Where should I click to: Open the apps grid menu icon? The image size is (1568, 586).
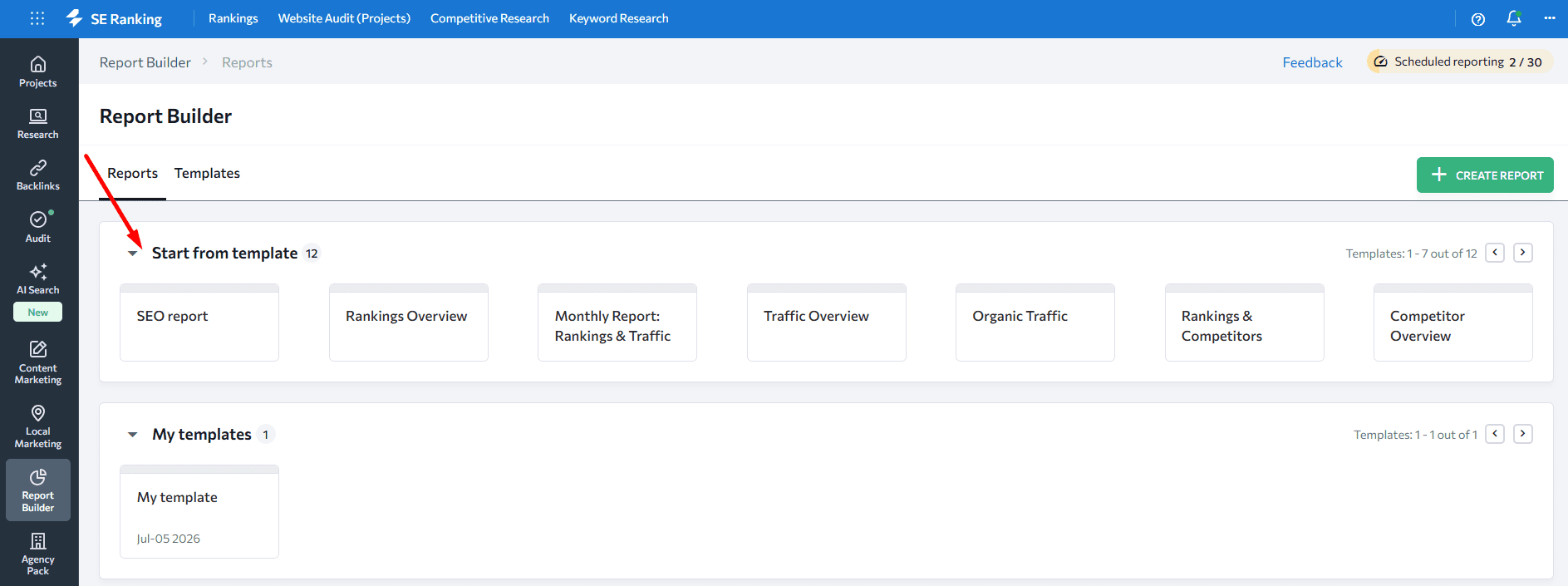point(37,18)
